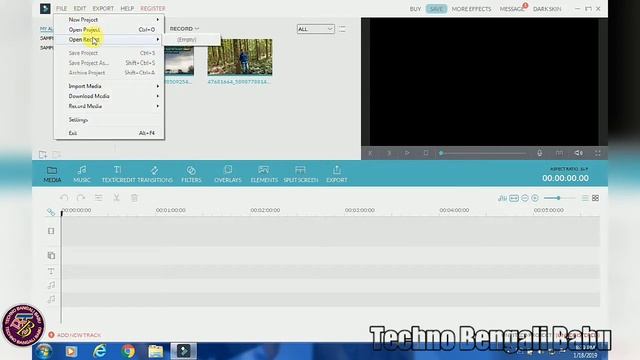The height and width of the screenshot is (360, 640).
Task: Click the Zoom to fit timeline icon
Action: pos(514,198)
